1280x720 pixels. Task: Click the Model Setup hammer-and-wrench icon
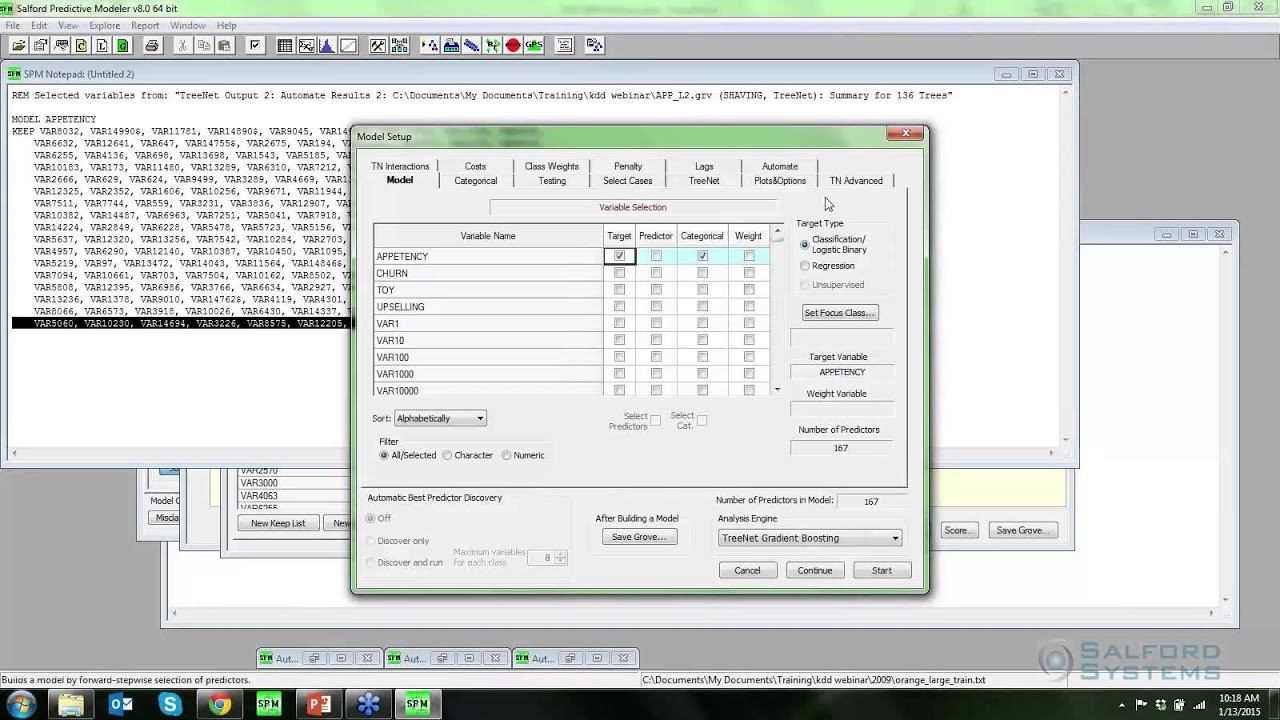click(378, 45)
